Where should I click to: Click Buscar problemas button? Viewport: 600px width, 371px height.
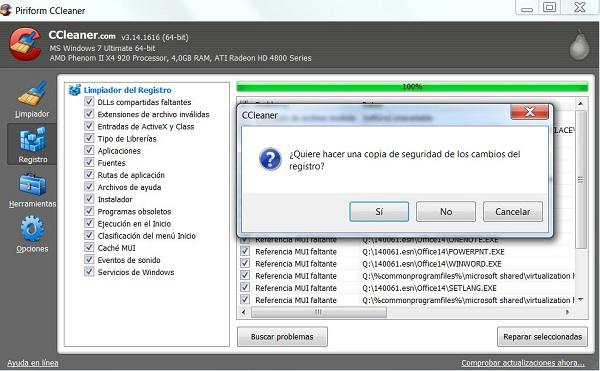pos(282,337)
